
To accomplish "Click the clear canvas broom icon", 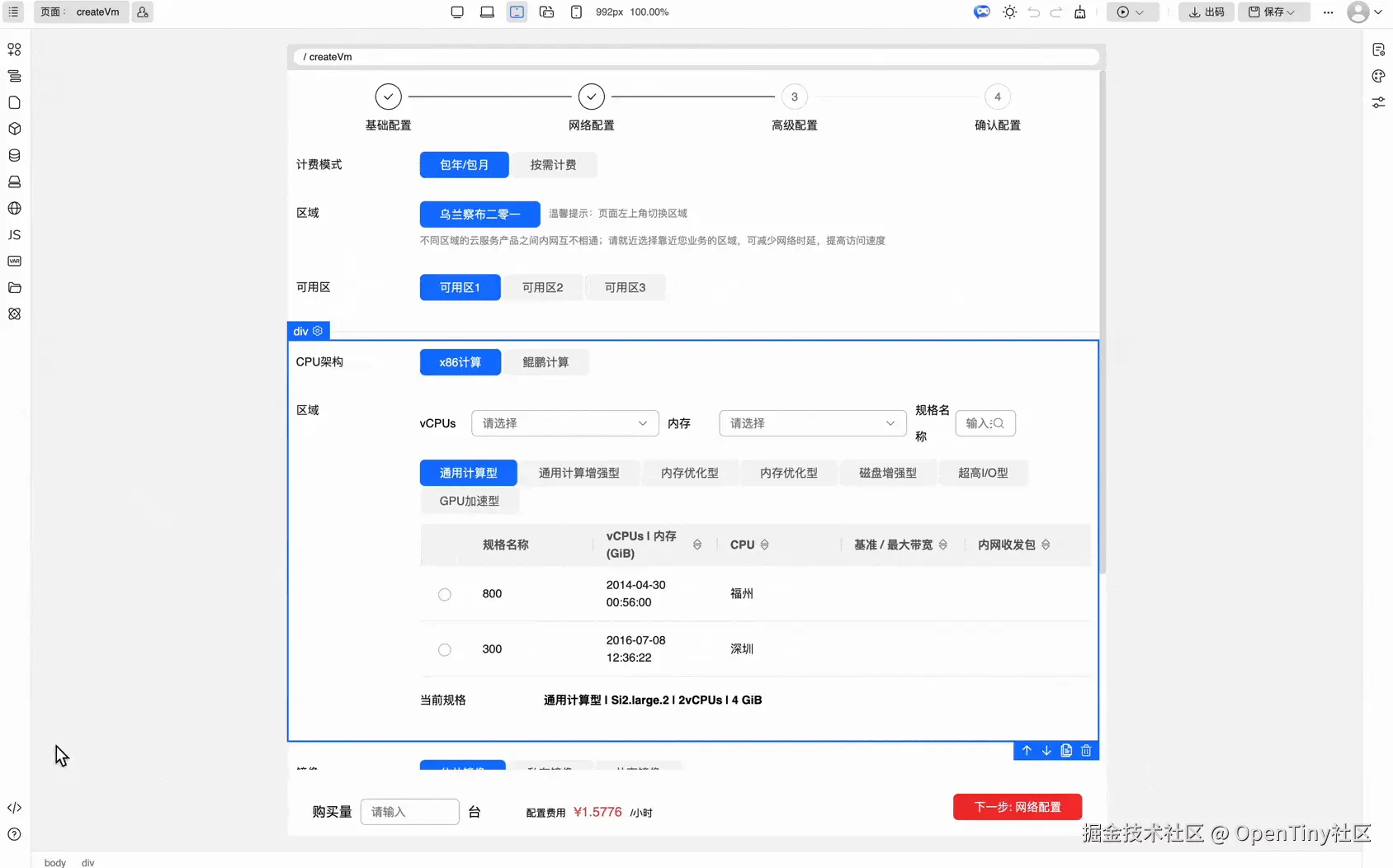I will click(x=1079, y=12).
